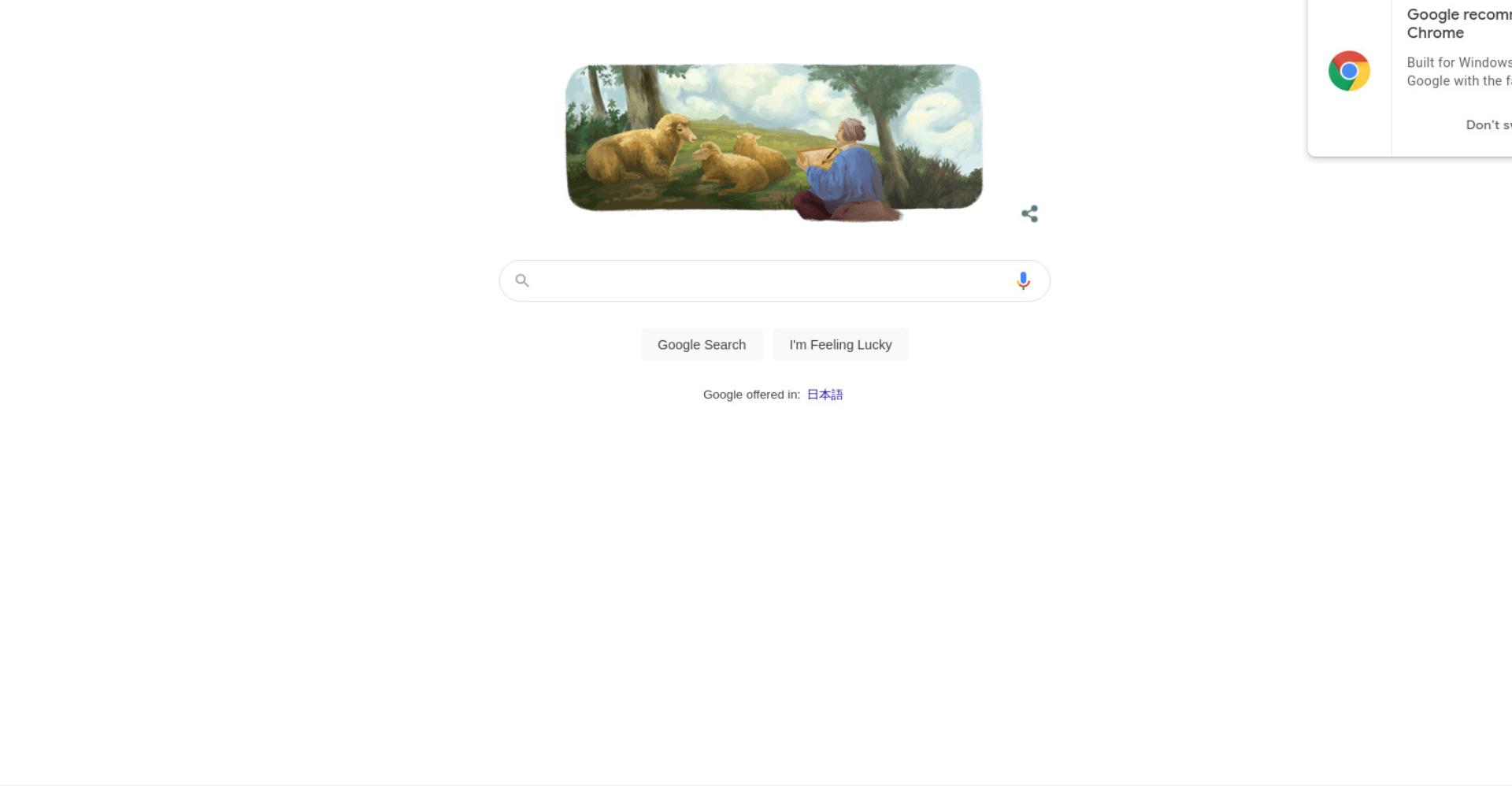Start voice search with the microphone icon
The height and width of the screenshot is (786, 1512).
pyautogui.click(x=1023, y=280)
